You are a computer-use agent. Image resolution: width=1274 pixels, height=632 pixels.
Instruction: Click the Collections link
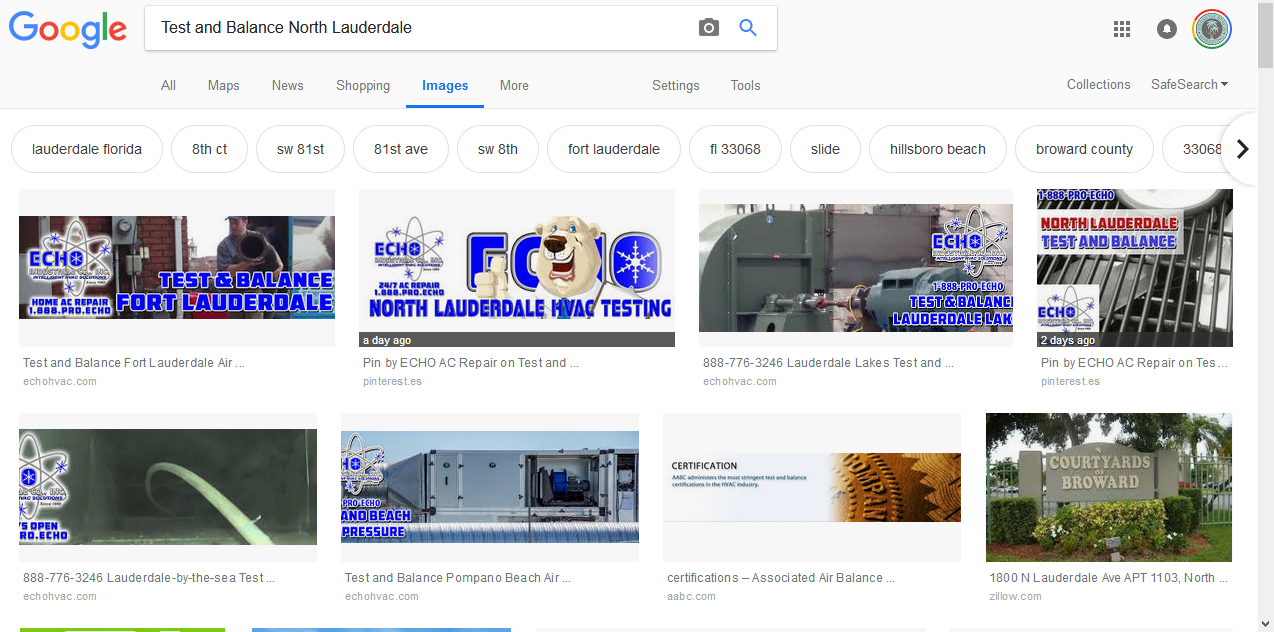1098,85
